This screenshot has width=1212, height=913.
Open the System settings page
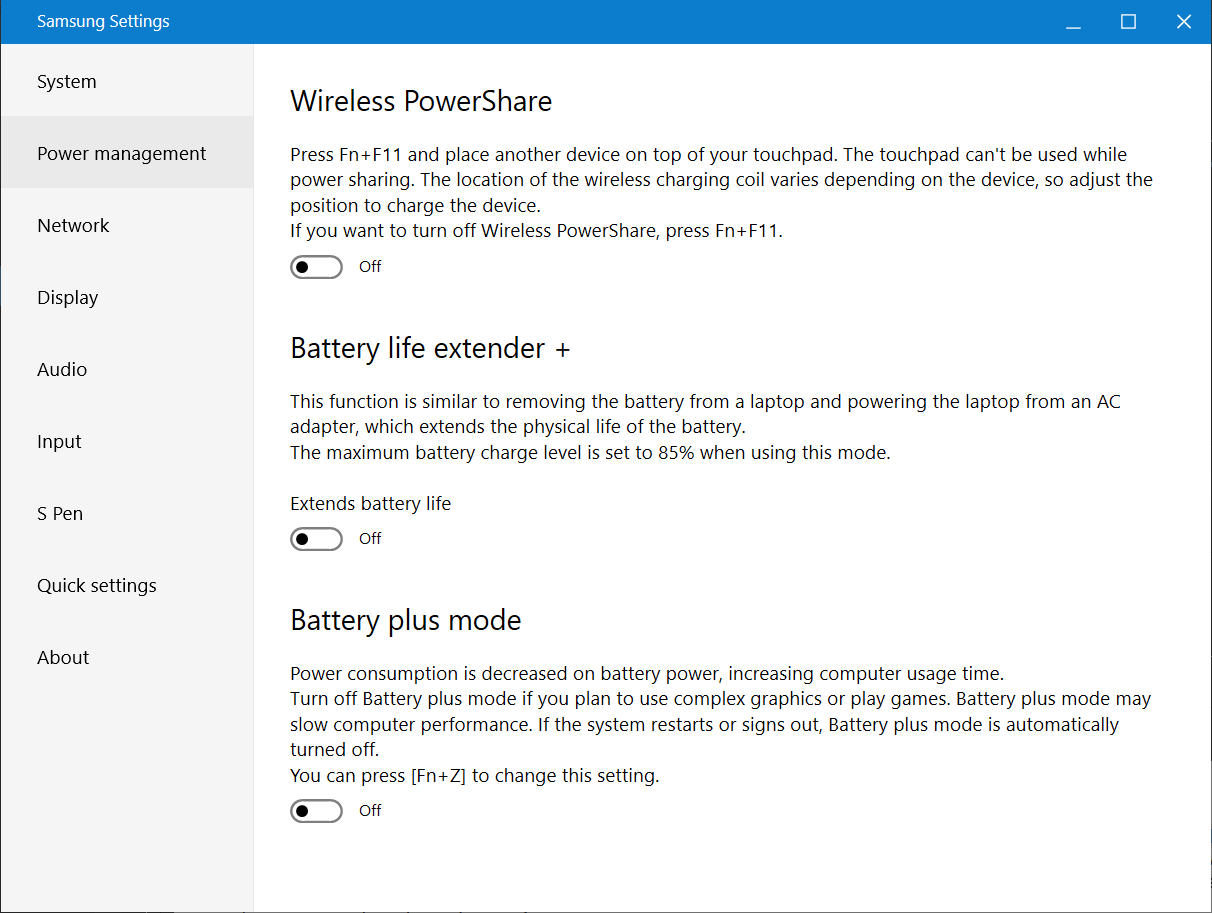tap(126, 82)
